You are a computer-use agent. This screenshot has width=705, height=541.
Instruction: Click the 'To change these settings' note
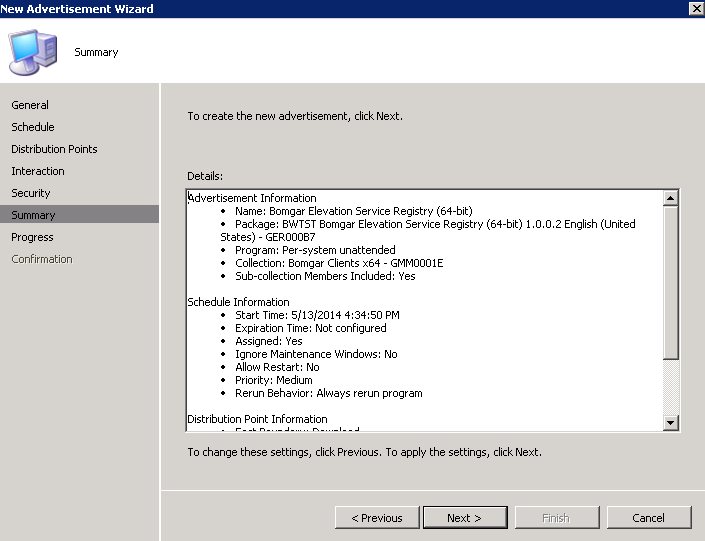coord(365,452)
